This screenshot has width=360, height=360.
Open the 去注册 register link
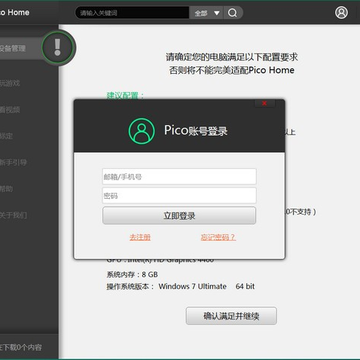[140, 237]
